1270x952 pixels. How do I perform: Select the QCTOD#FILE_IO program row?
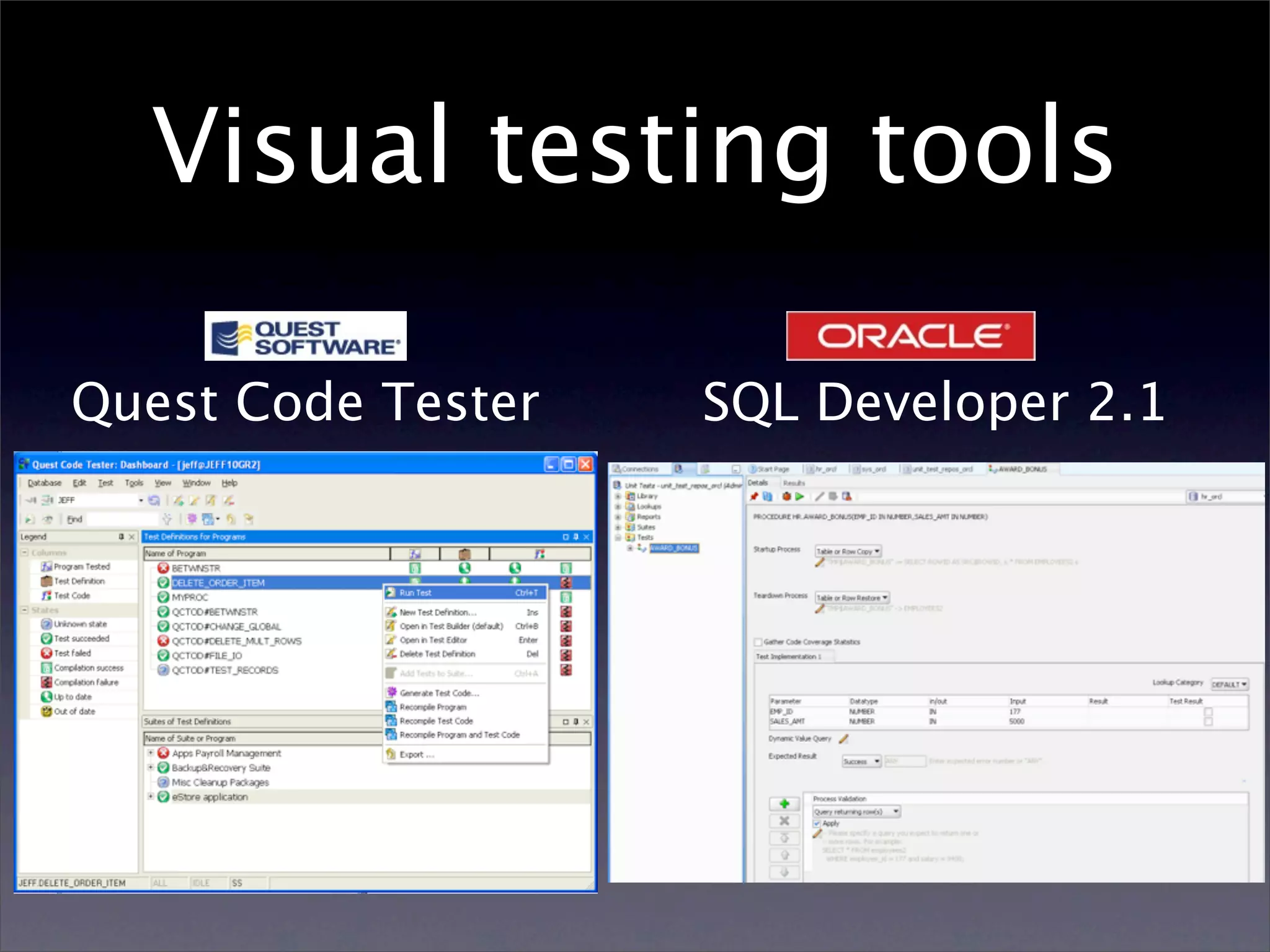[207, 655]
